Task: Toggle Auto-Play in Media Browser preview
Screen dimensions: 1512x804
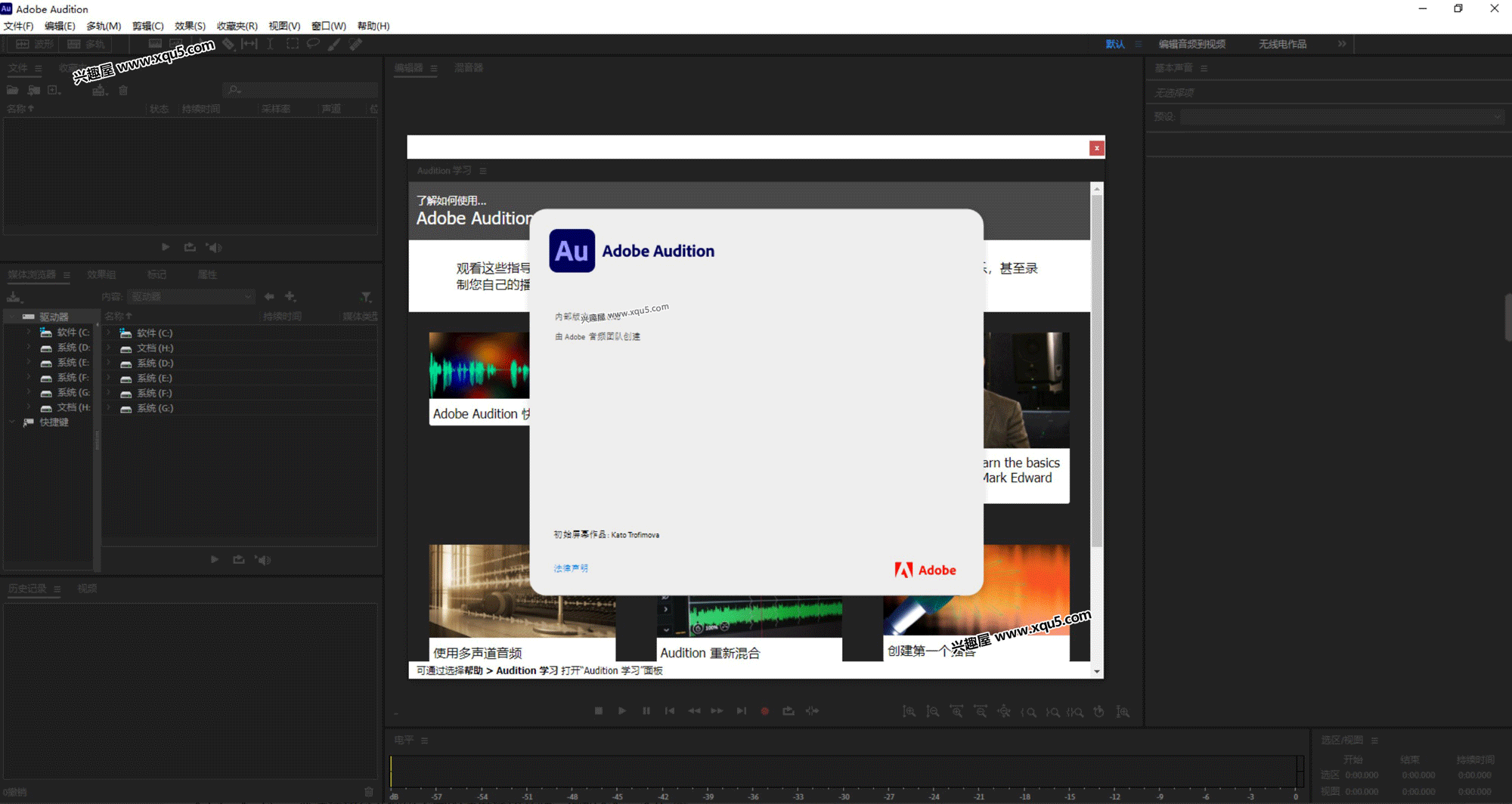Action: [263, 560]
